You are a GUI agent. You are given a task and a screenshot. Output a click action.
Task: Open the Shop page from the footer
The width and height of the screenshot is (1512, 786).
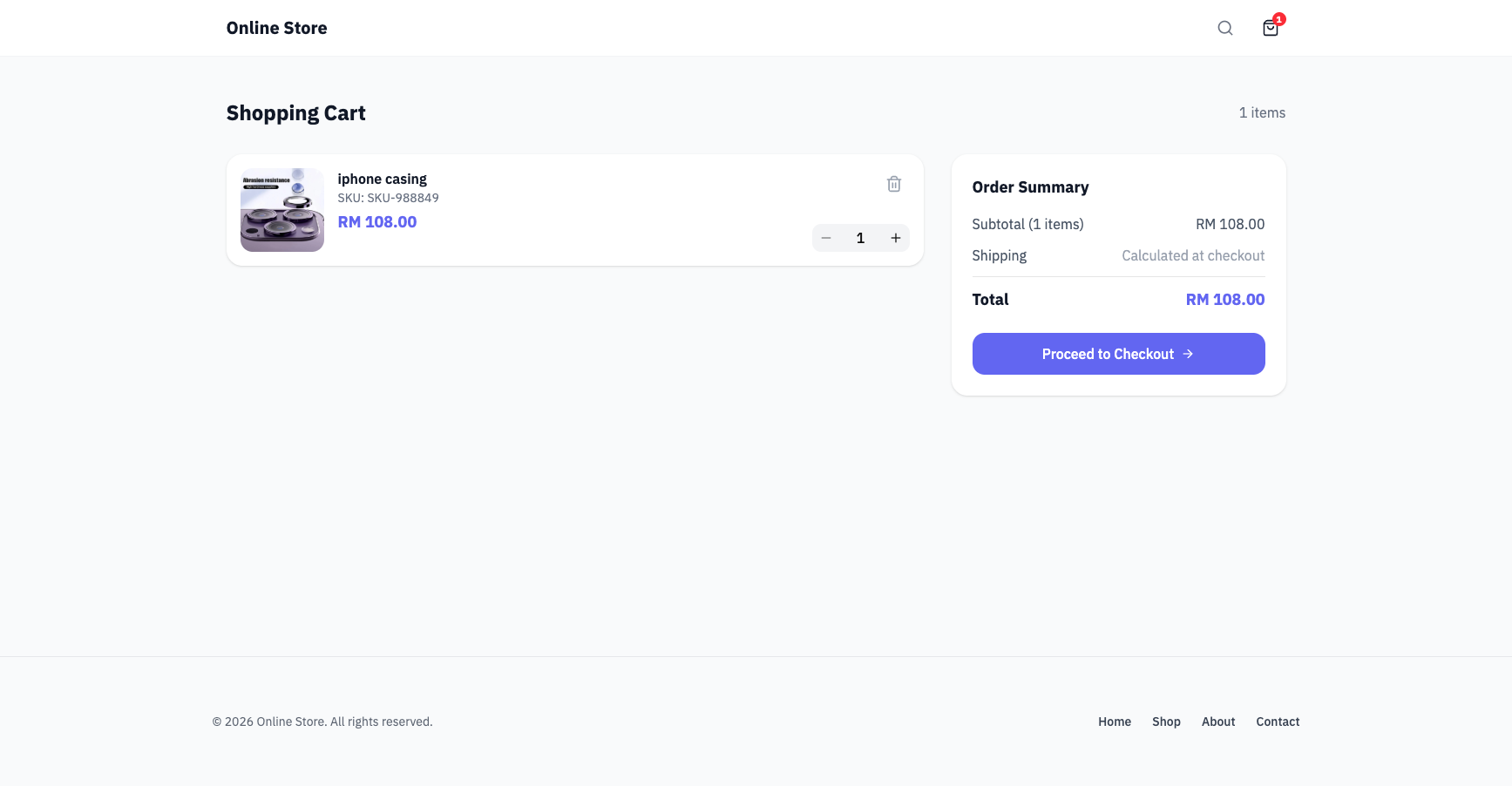point(1166,722)
